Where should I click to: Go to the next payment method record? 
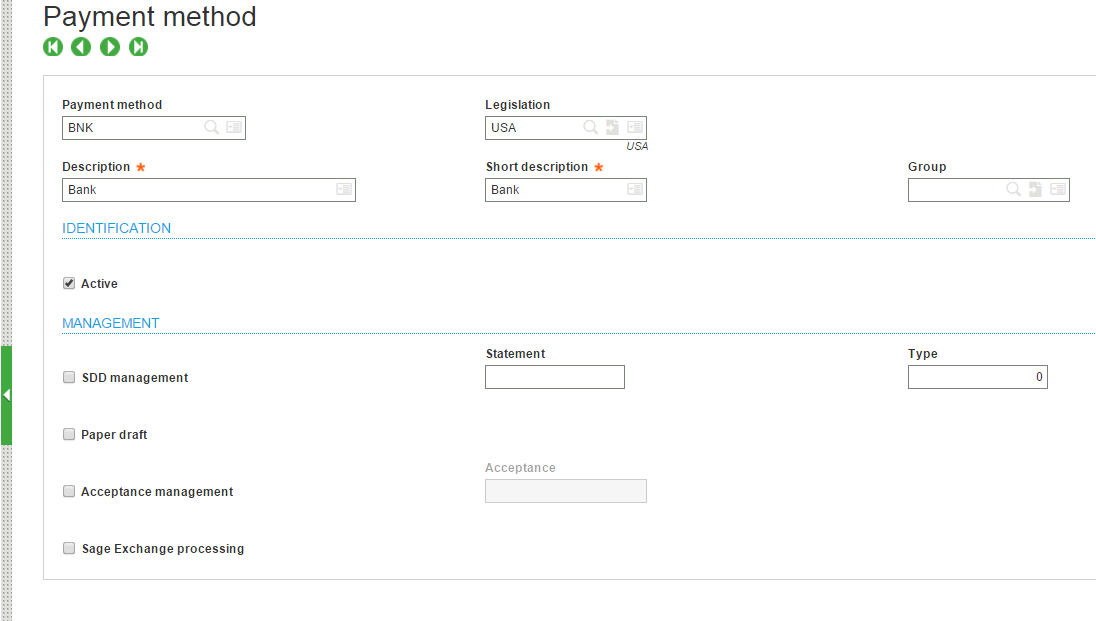coord(110,47)
